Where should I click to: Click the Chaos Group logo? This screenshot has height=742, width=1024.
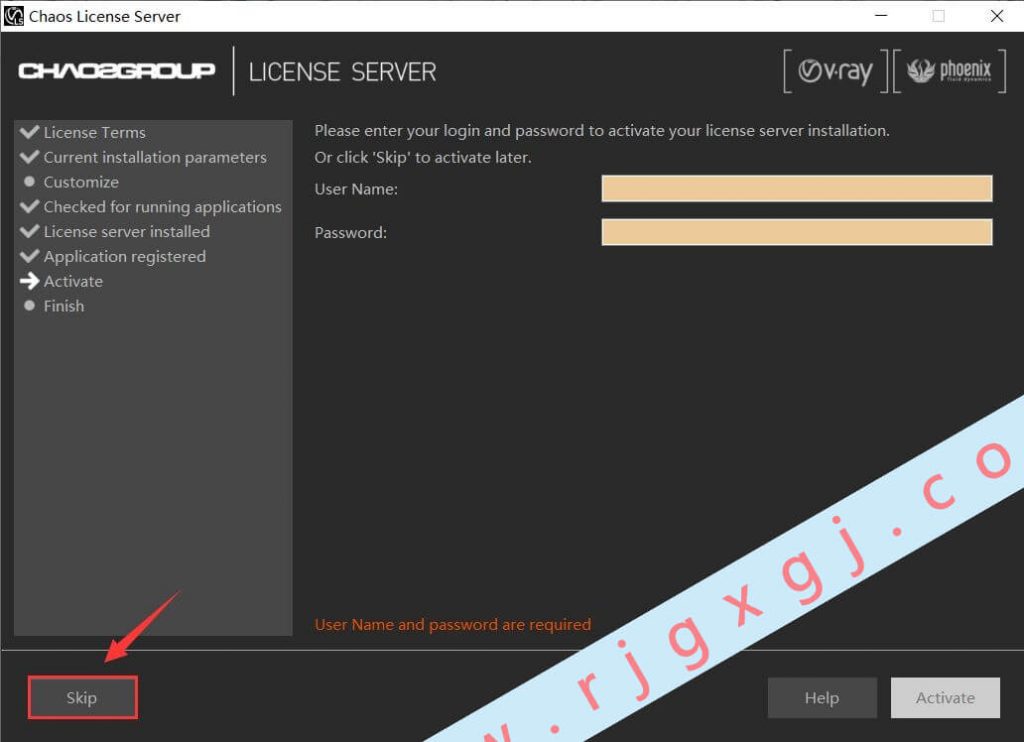pos(116,71)
